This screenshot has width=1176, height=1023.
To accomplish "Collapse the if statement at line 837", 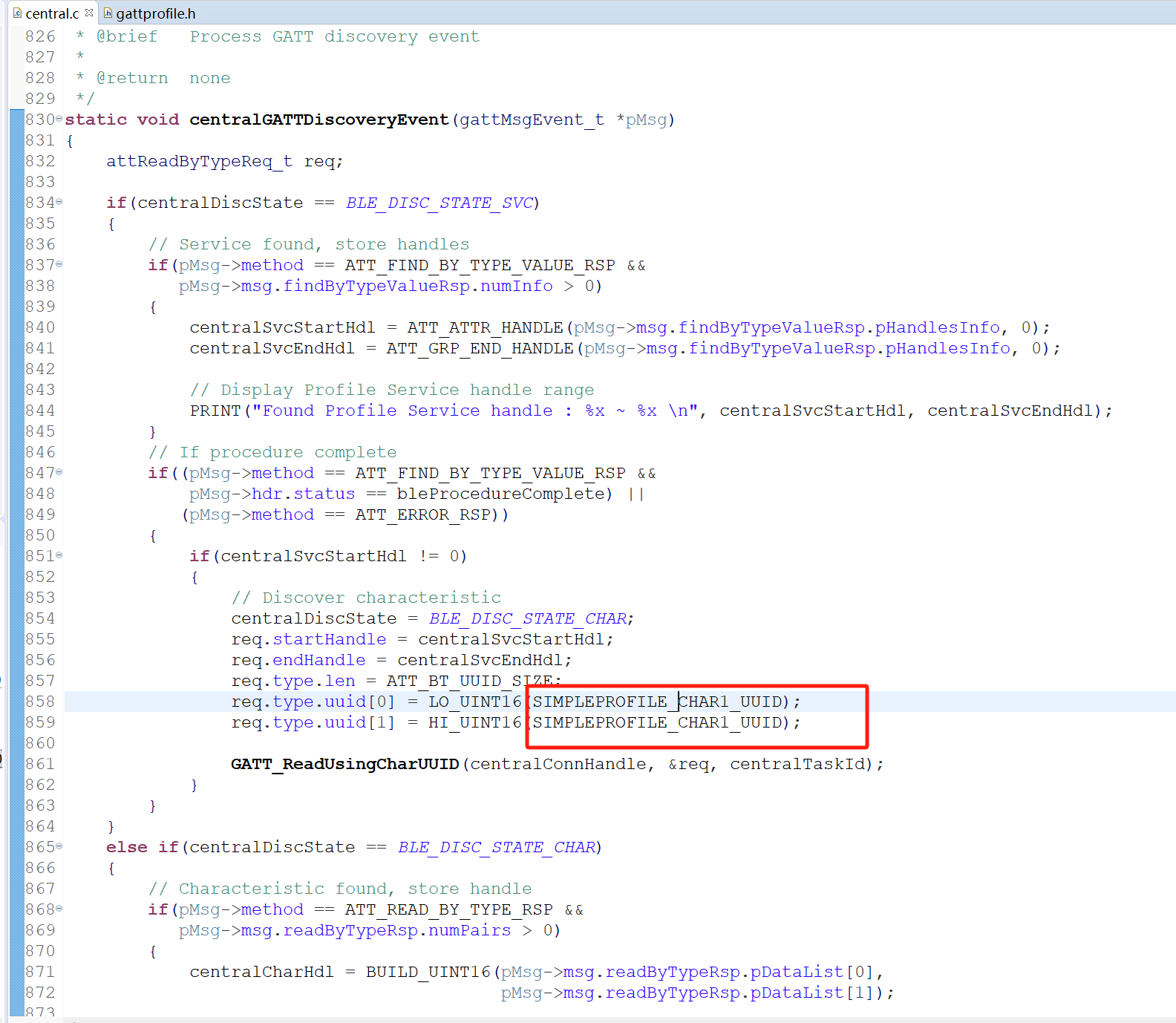I will [x=59, y=264].
